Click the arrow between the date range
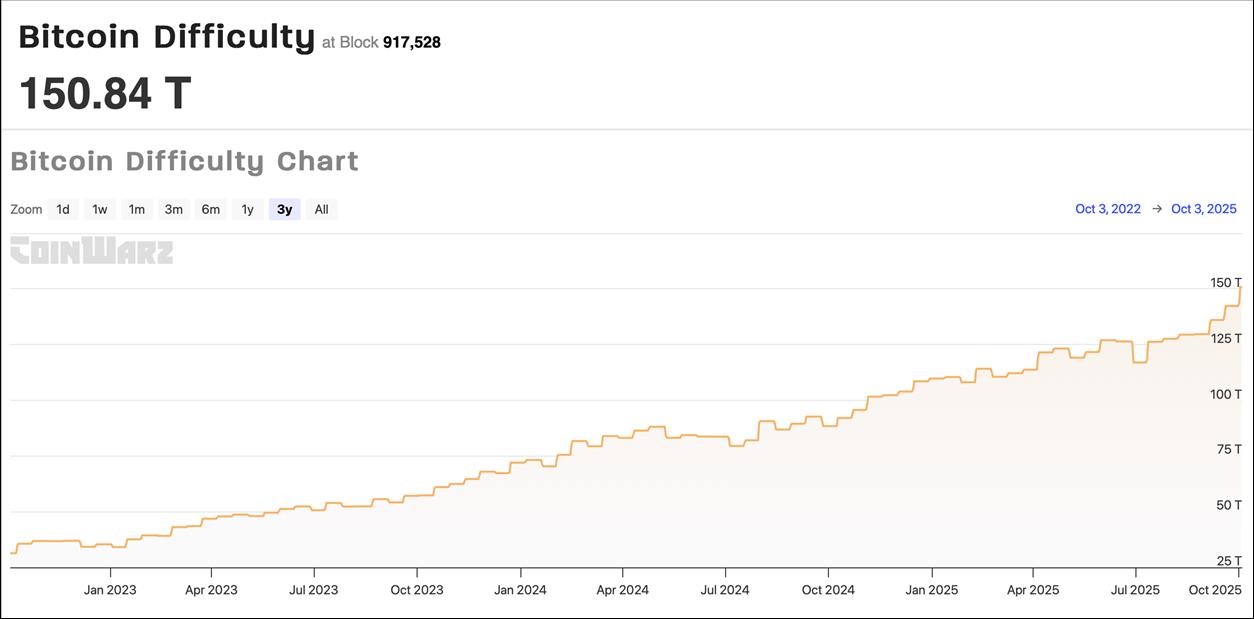This screenshot has height=619, width=1254. [1157, 209]
